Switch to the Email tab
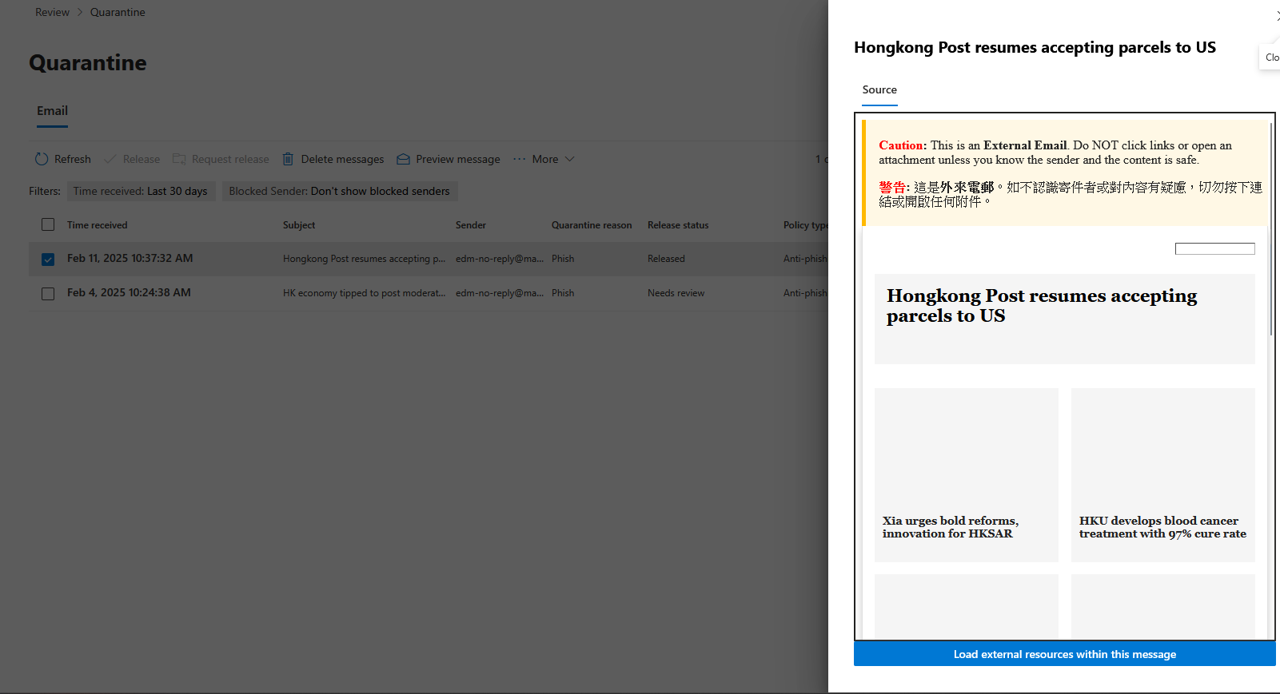1280x694 pixels. [52, 111]
